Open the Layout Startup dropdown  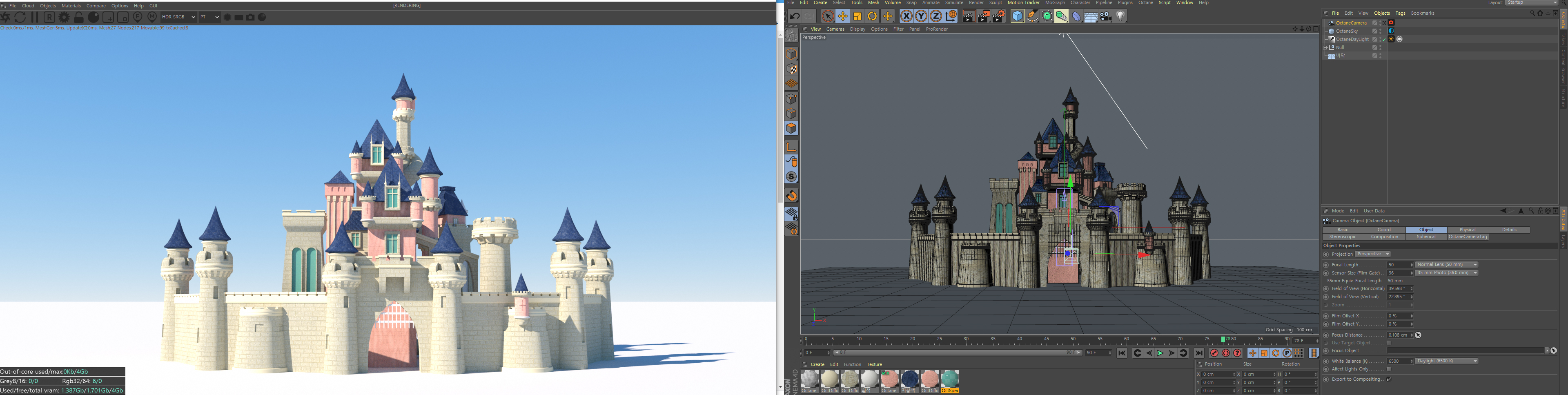pos(1532,2)
